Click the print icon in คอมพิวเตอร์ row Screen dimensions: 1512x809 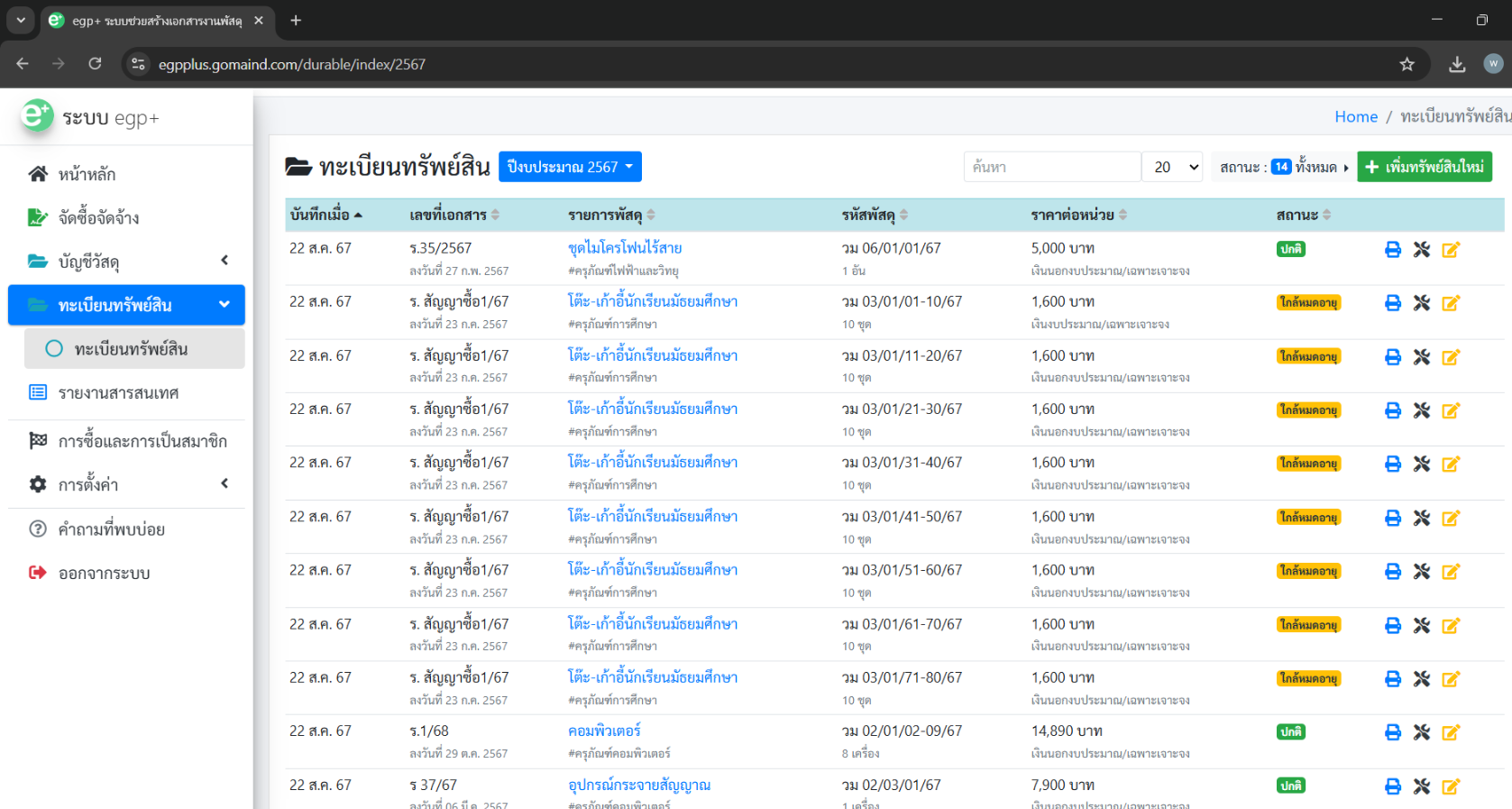(1392, 732)
